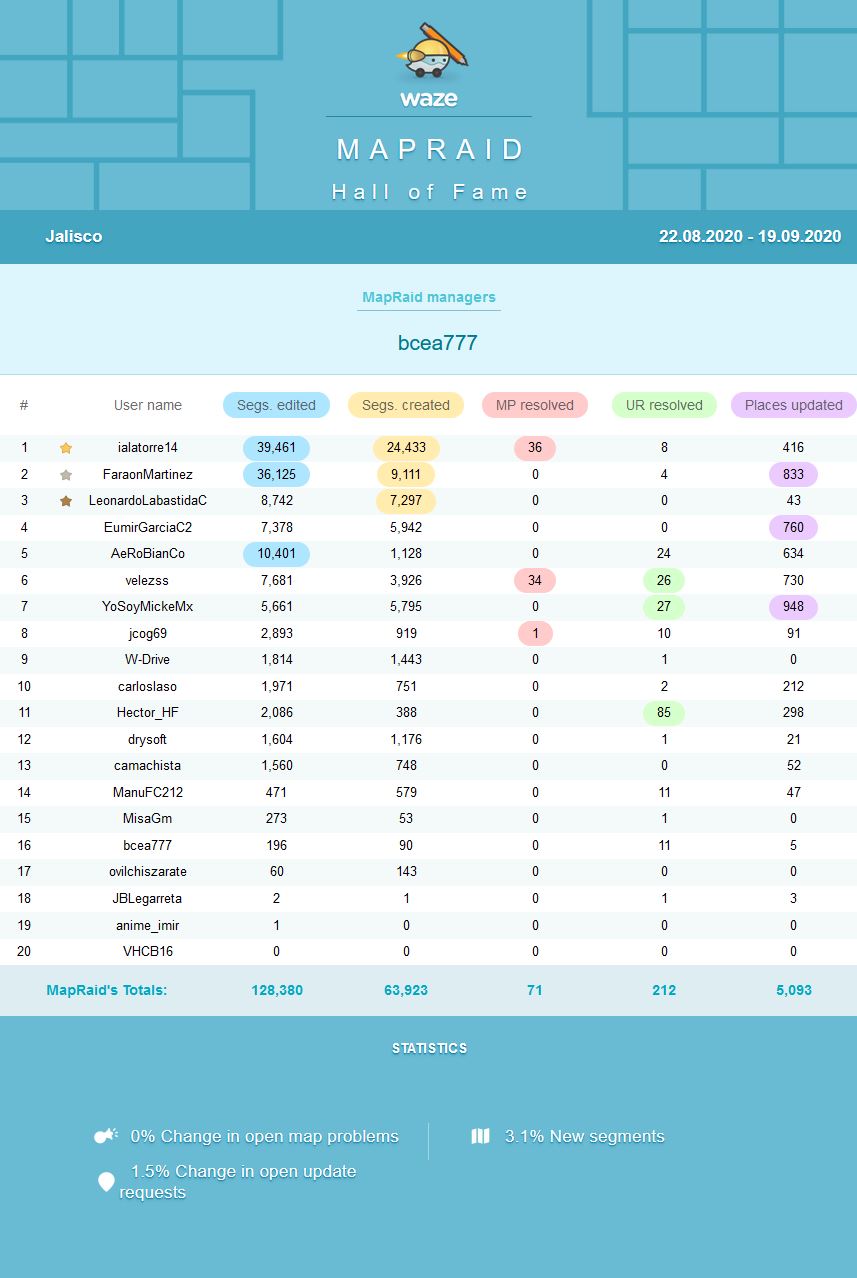The width and height of the screenshot is (857, 1278).
Task: Open manager bcea777's name under MapRaid managers
Action: point(438,343)
